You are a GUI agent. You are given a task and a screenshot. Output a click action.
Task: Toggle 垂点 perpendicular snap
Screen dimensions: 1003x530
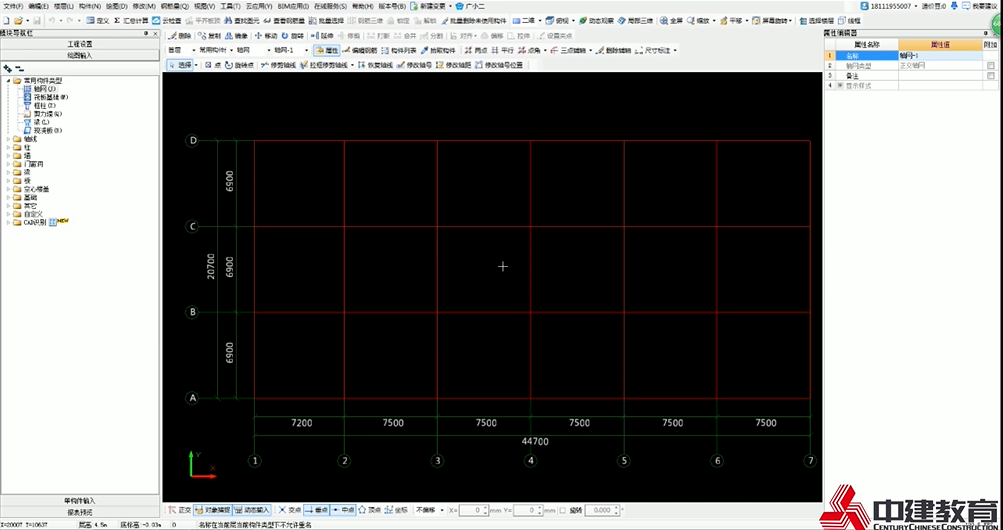pos(316,510)
